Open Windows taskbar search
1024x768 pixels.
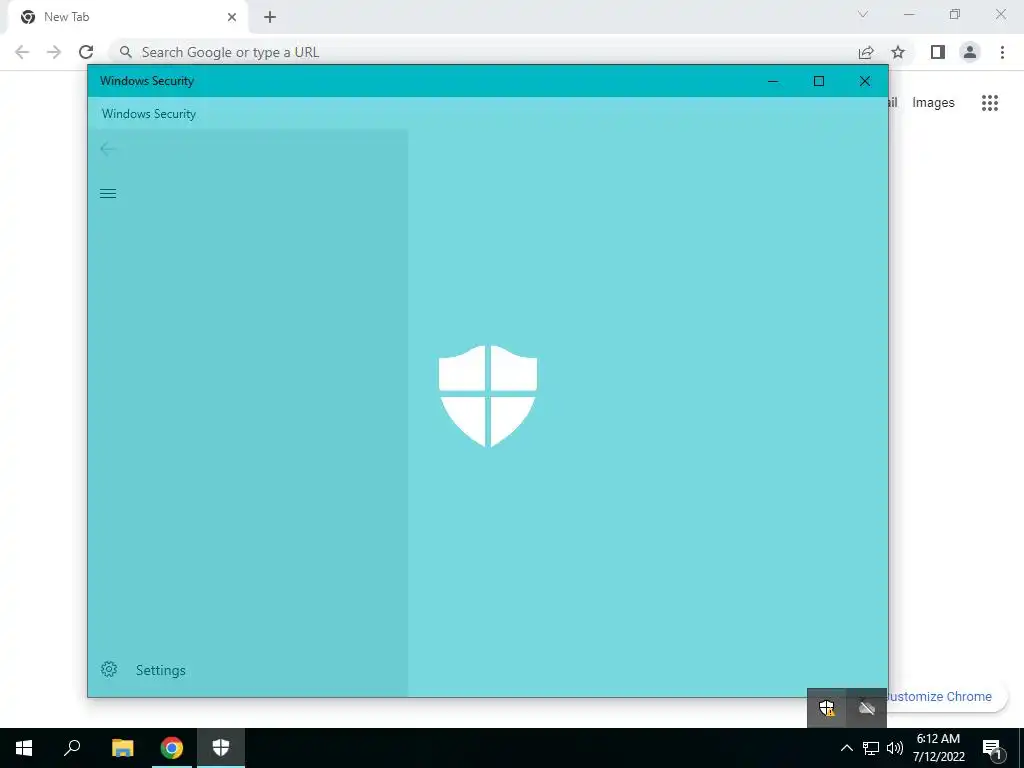(72, 748)
